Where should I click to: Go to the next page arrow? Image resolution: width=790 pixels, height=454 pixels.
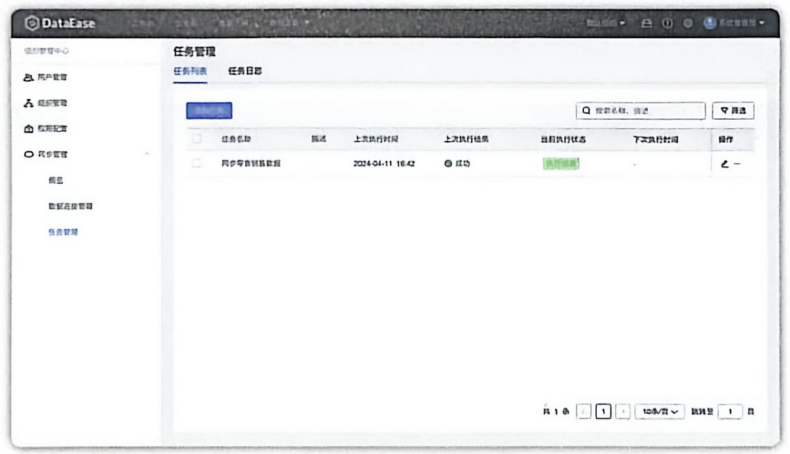click(623, 412)
